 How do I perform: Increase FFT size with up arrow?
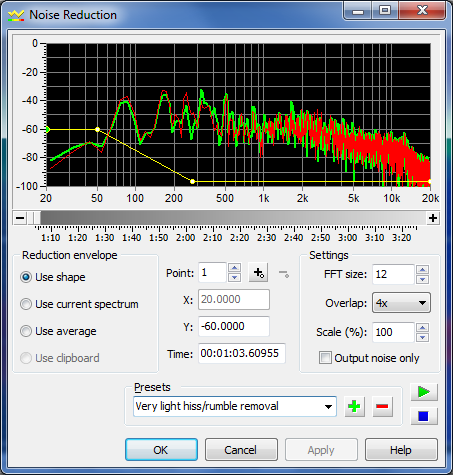422,269
